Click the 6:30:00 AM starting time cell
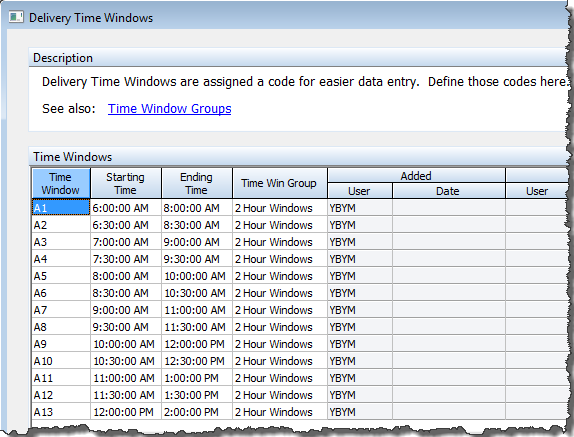The width and height of the screenshot is (574, 437). click(x=126, y=225)
